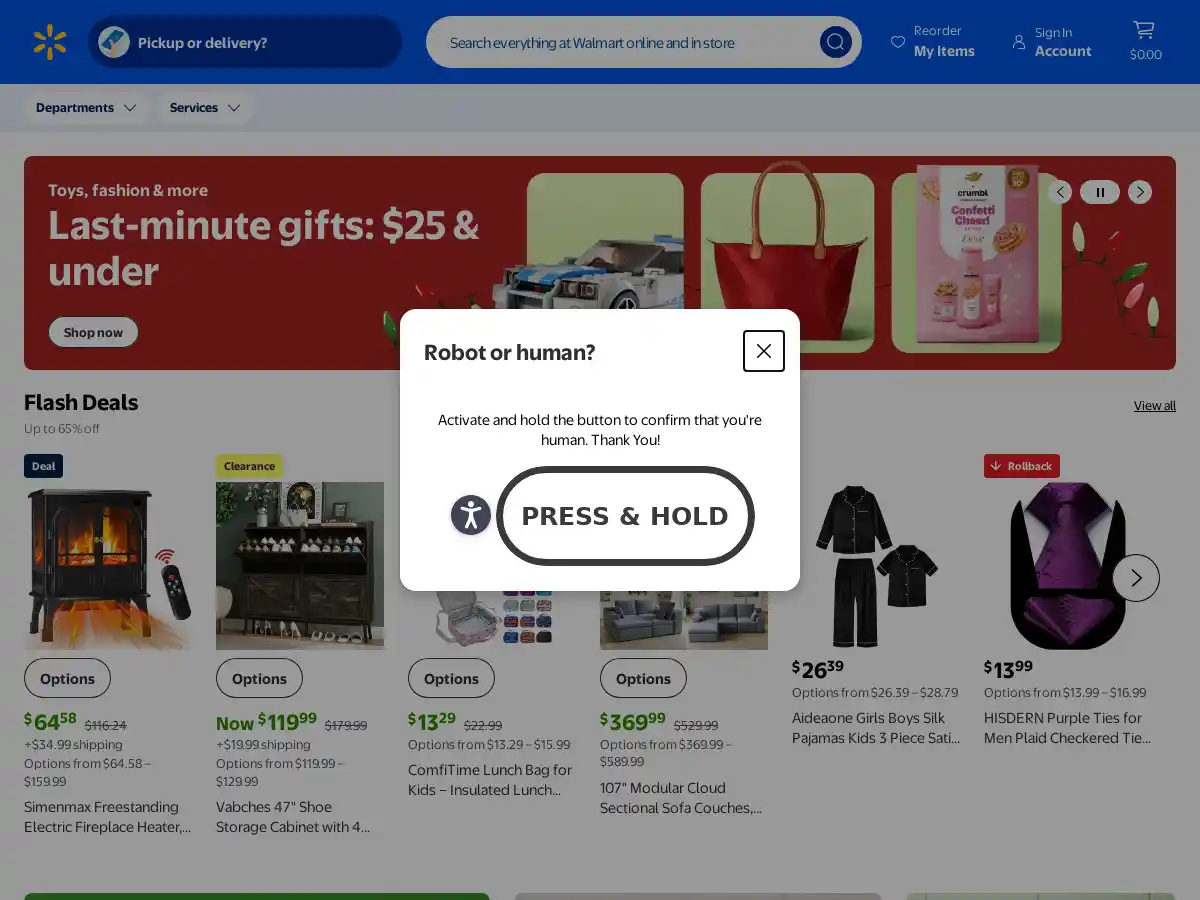Advance the banner carousel with right arrow
Screen dimensions: 1200x900
point(1139,192)
